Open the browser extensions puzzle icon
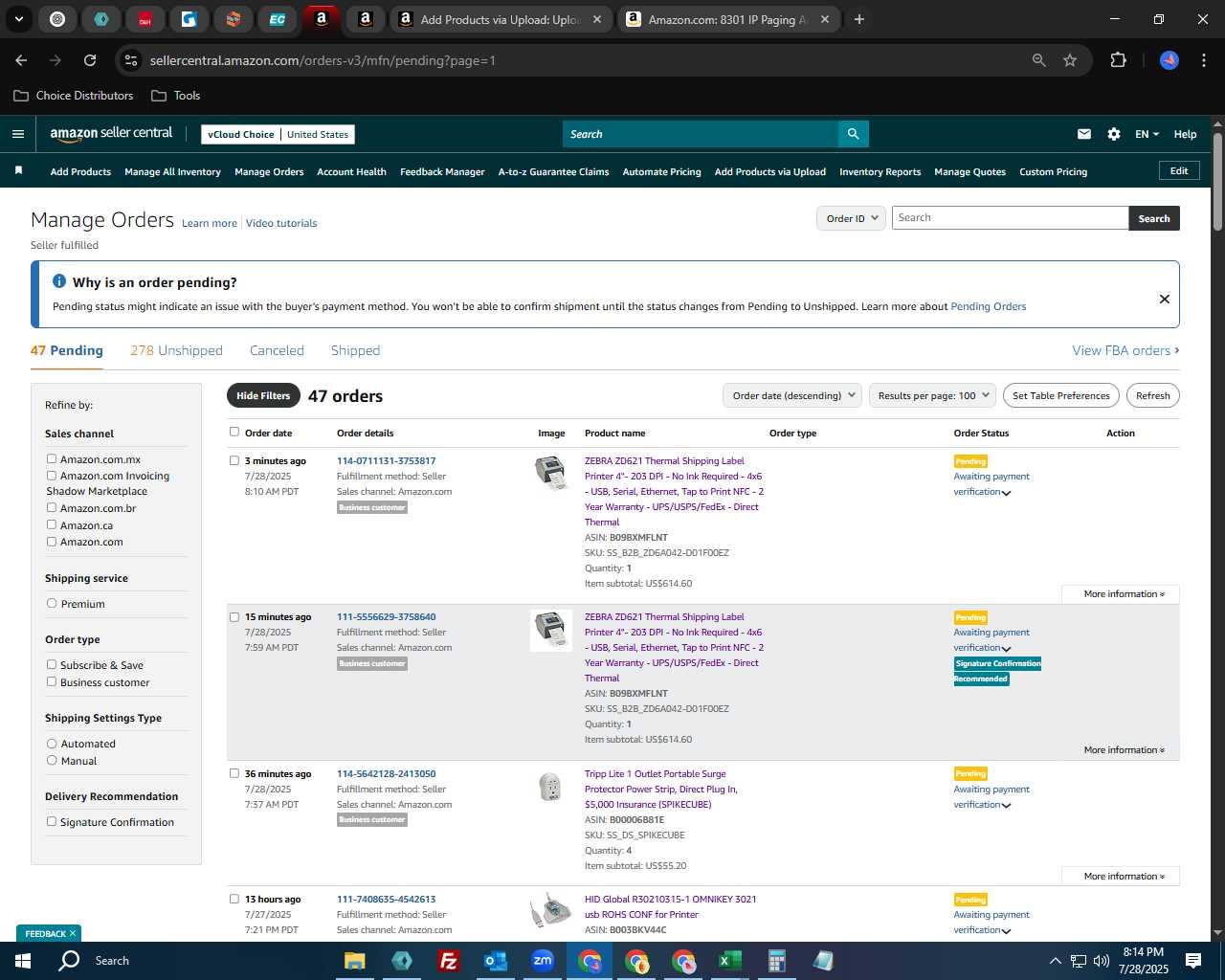Image resolution: width=1225 pixels, height=980 pixels. coord(1118,60)
